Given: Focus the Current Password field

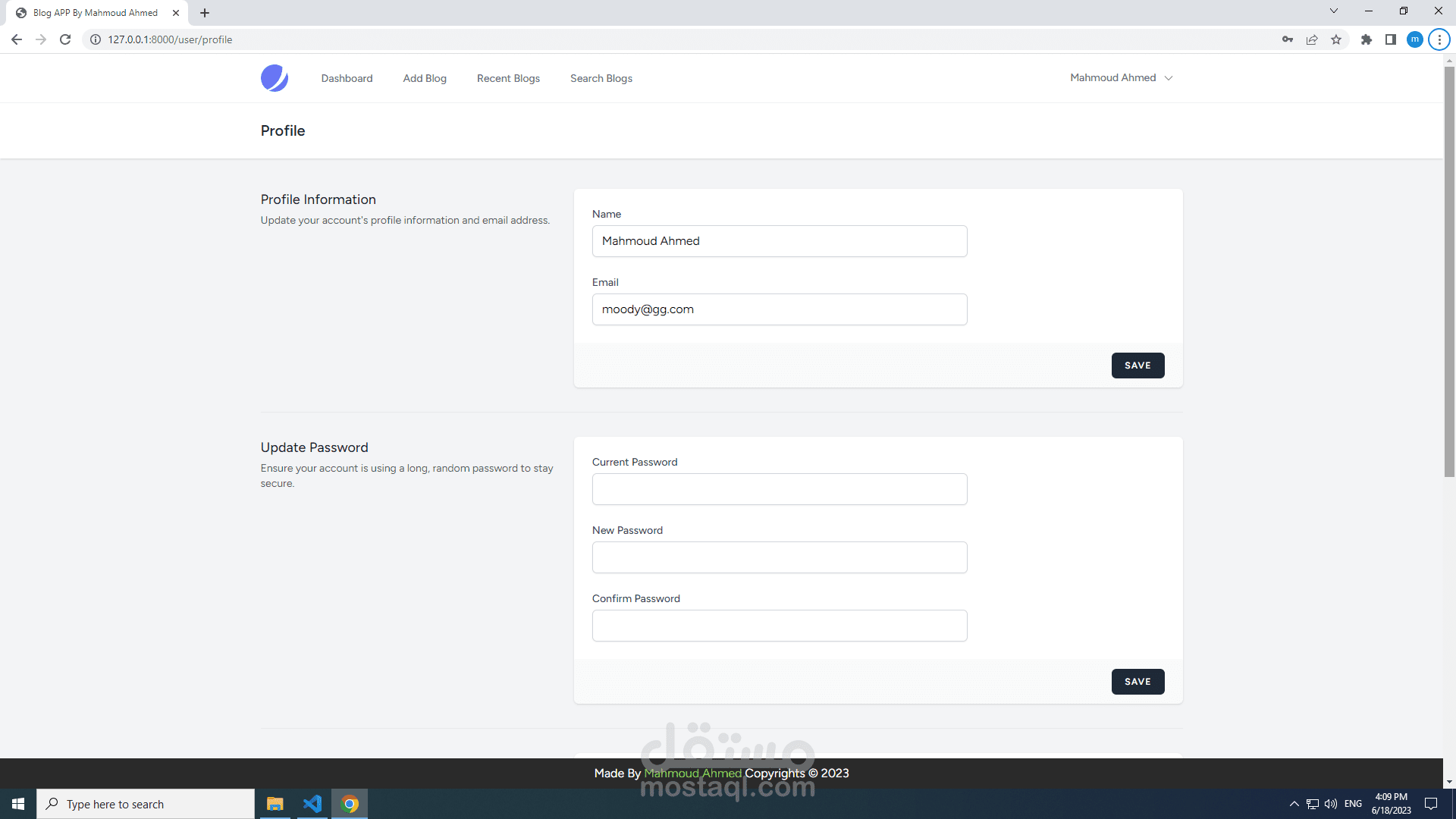Looking at the screenshot, I should pyautogui.click(x=780, y=489).
